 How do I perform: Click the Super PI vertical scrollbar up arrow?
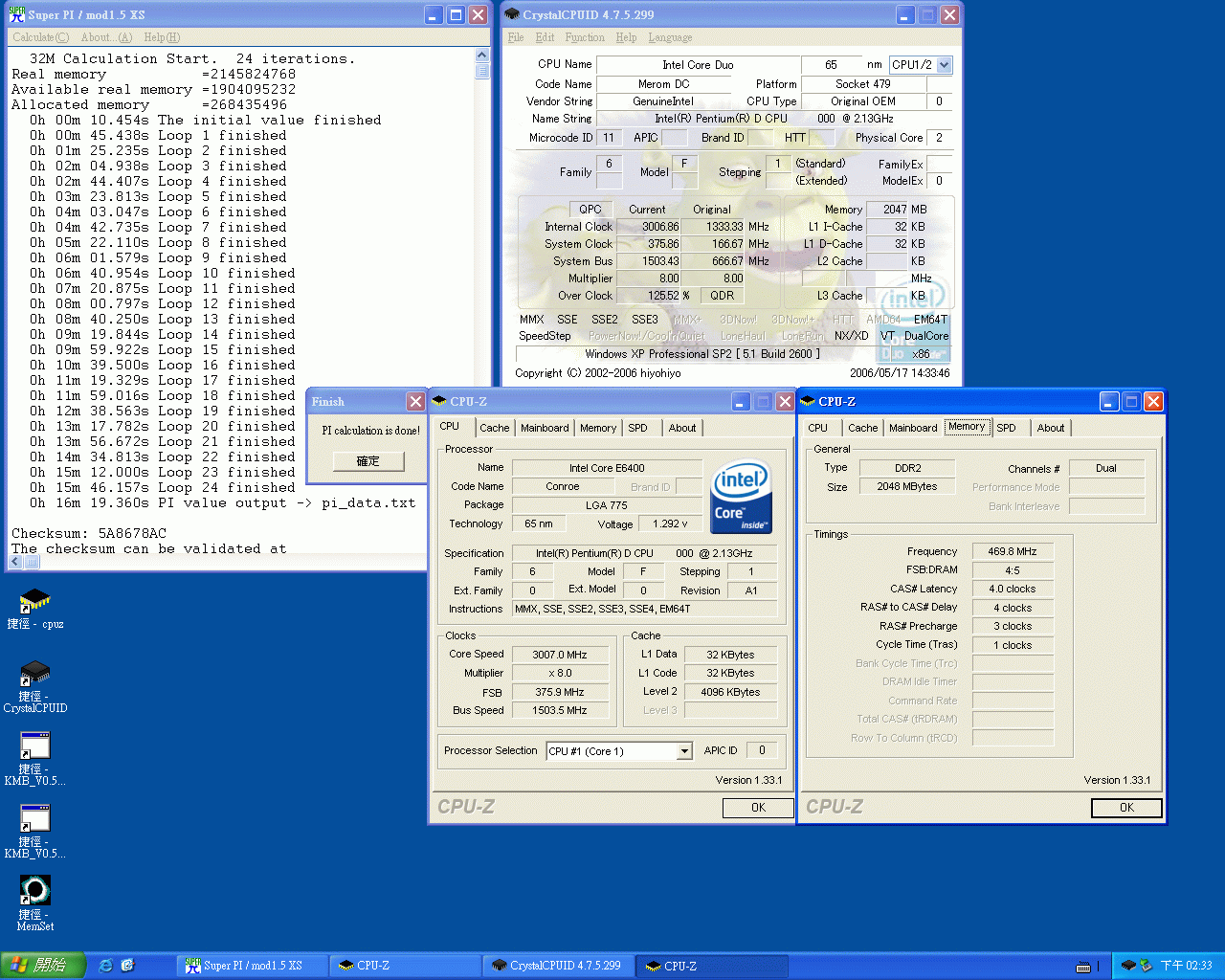click(x=482, y=56)
